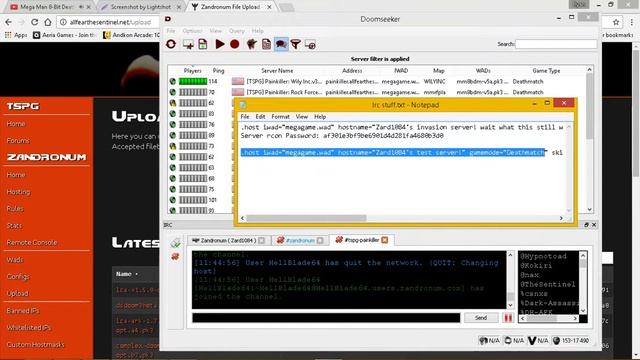Open Notepad's Help menu
Image resolution: width=640 pixels, height=360 pixels.
click(x=320, y=116)
